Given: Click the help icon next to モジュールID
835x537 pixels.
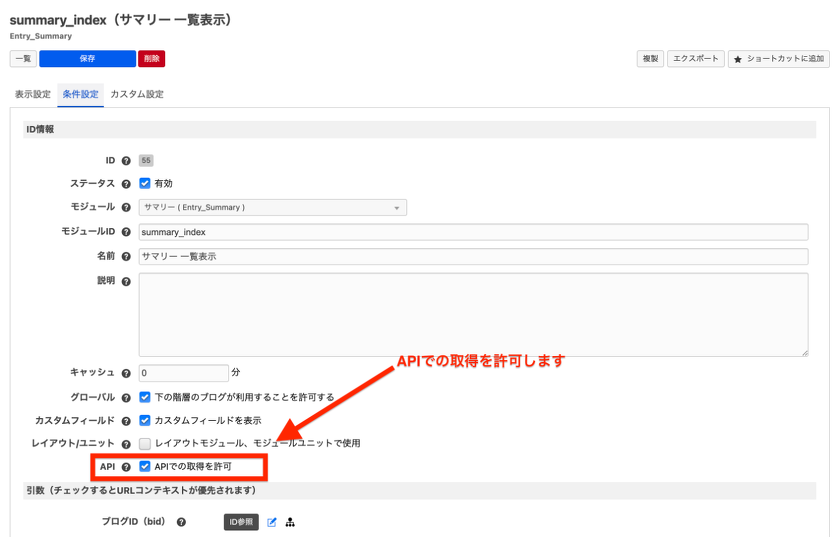Looking at the screenshot, I should click(126, 232).
